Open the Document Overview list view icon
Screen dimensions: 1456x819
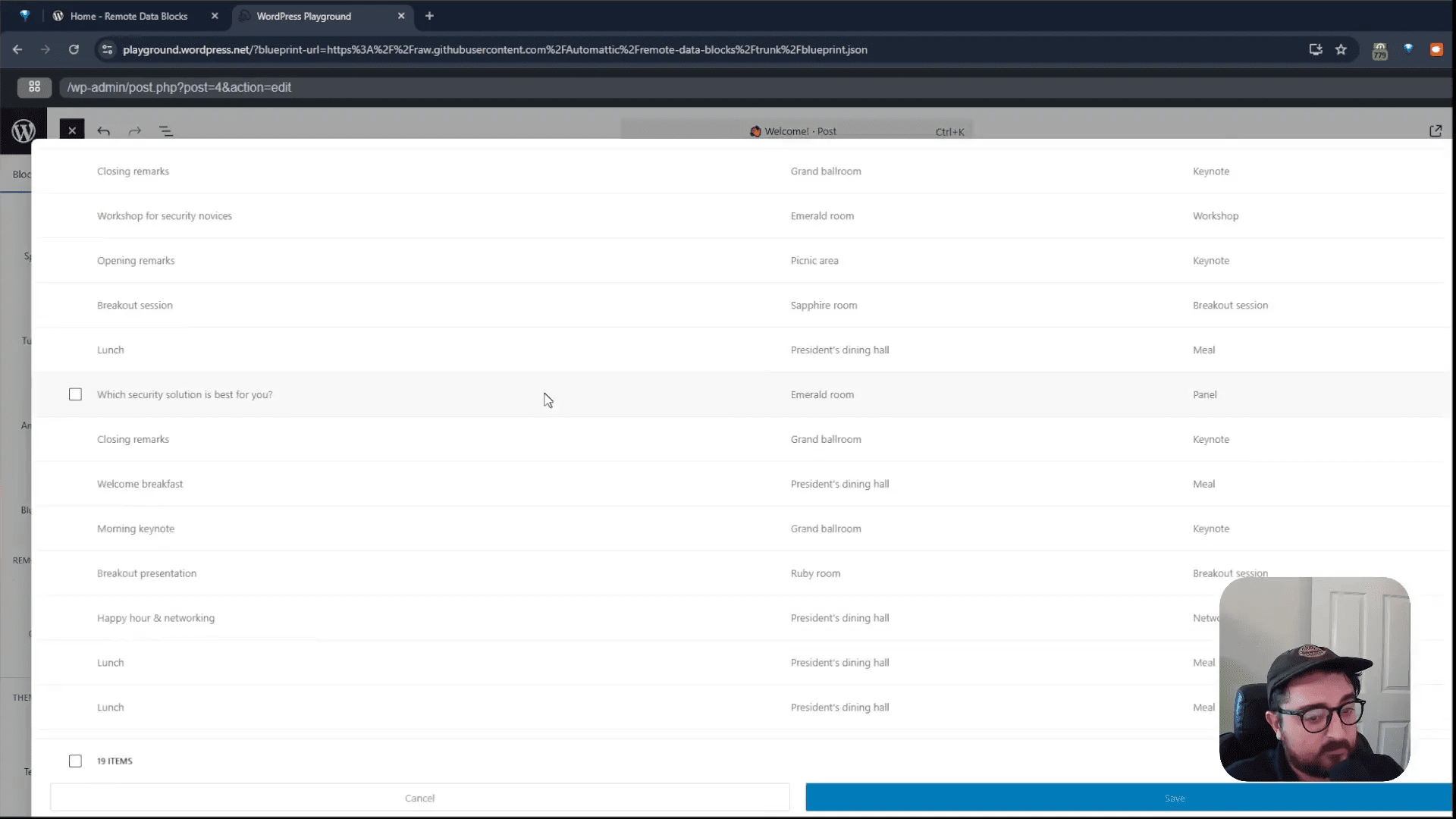pos(166,131)
